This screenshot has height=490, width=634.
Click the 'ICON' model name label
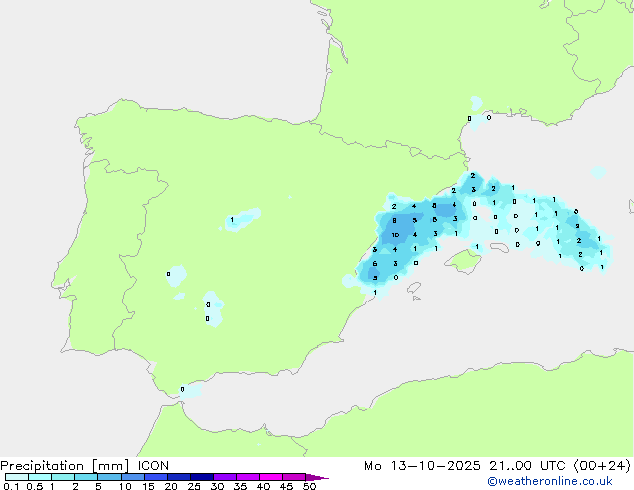click(153, 466)
